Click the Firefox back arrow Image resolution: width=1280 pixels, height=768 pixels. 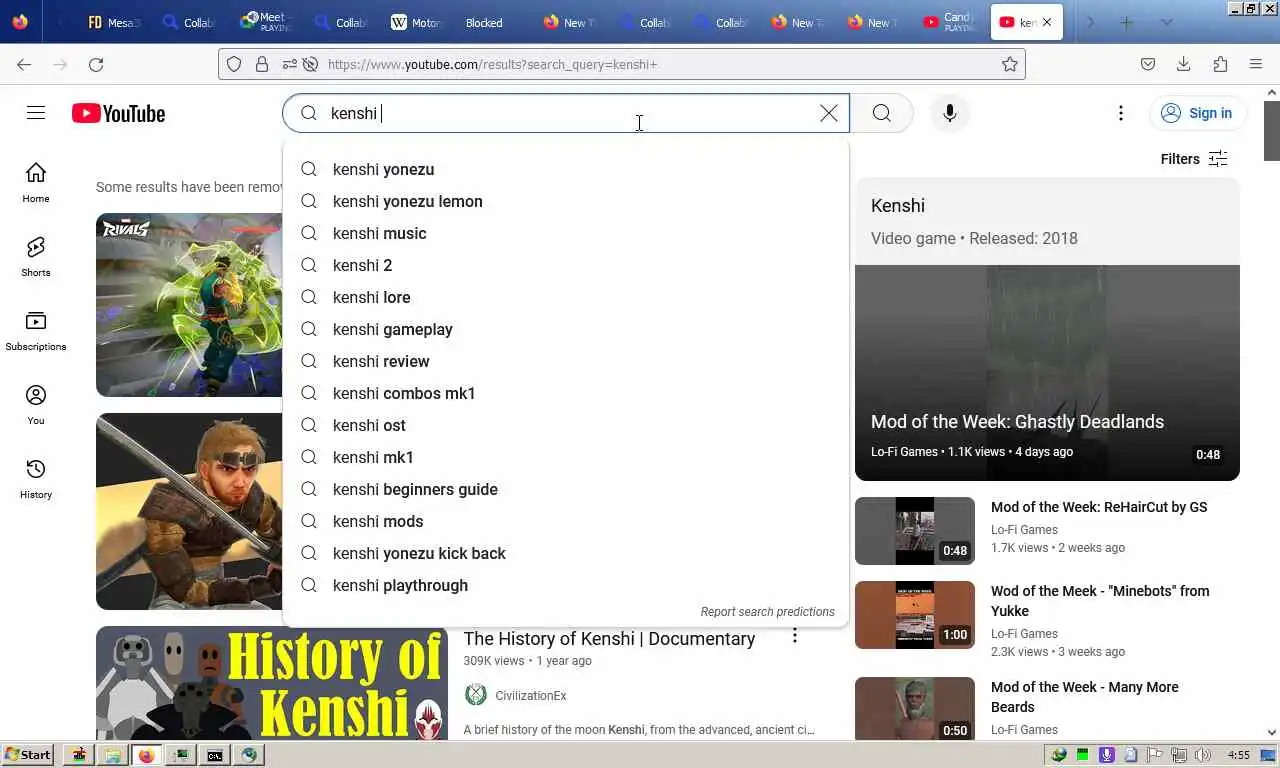[24, 64]
